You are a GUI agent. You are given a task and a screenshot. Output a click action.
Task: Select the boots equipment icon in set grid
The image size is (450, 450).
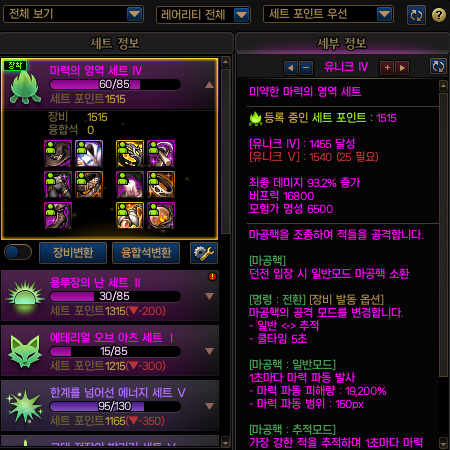click(58, 216)
